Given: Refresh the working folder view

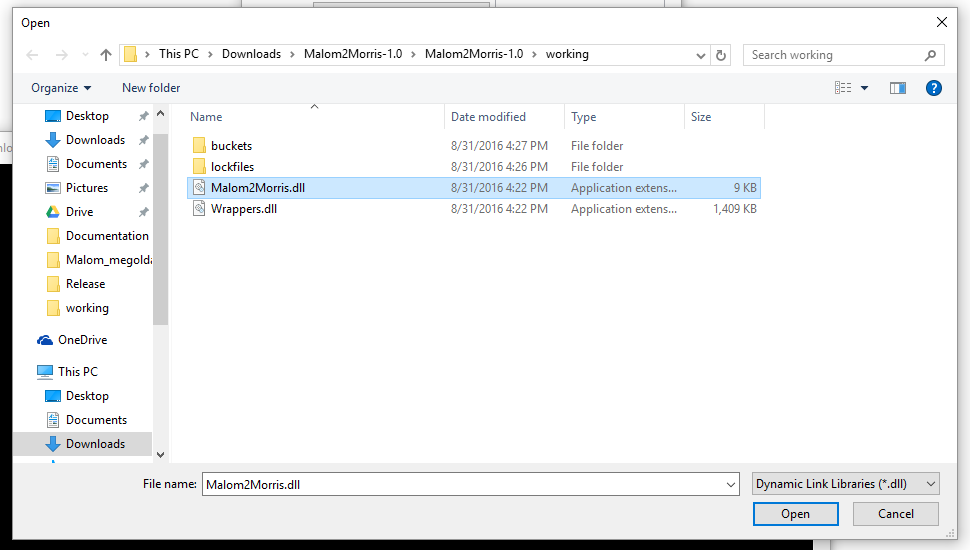Looking at the screenshot, I should 722,55.
